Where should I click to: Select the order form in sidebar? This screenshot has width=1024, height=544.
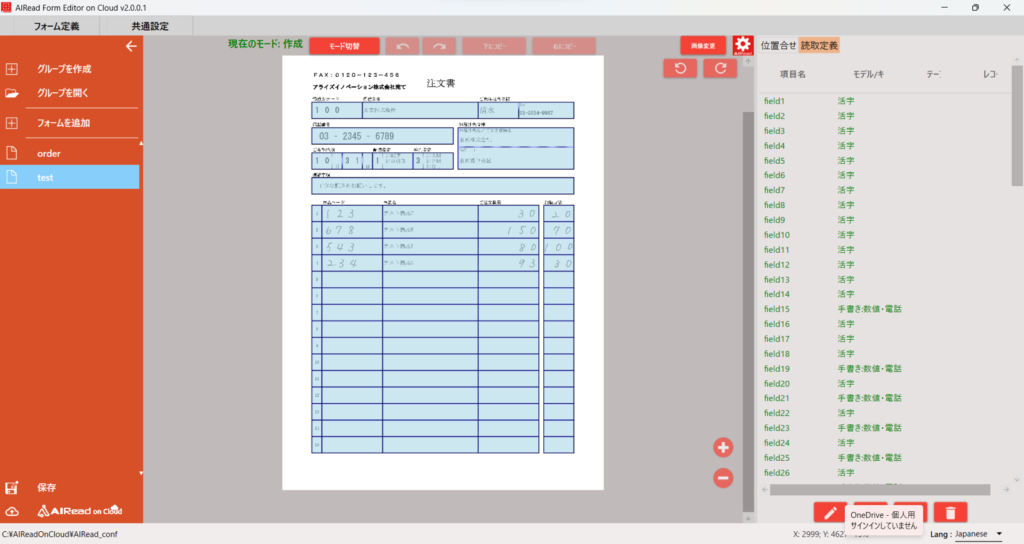pos(50,153)
